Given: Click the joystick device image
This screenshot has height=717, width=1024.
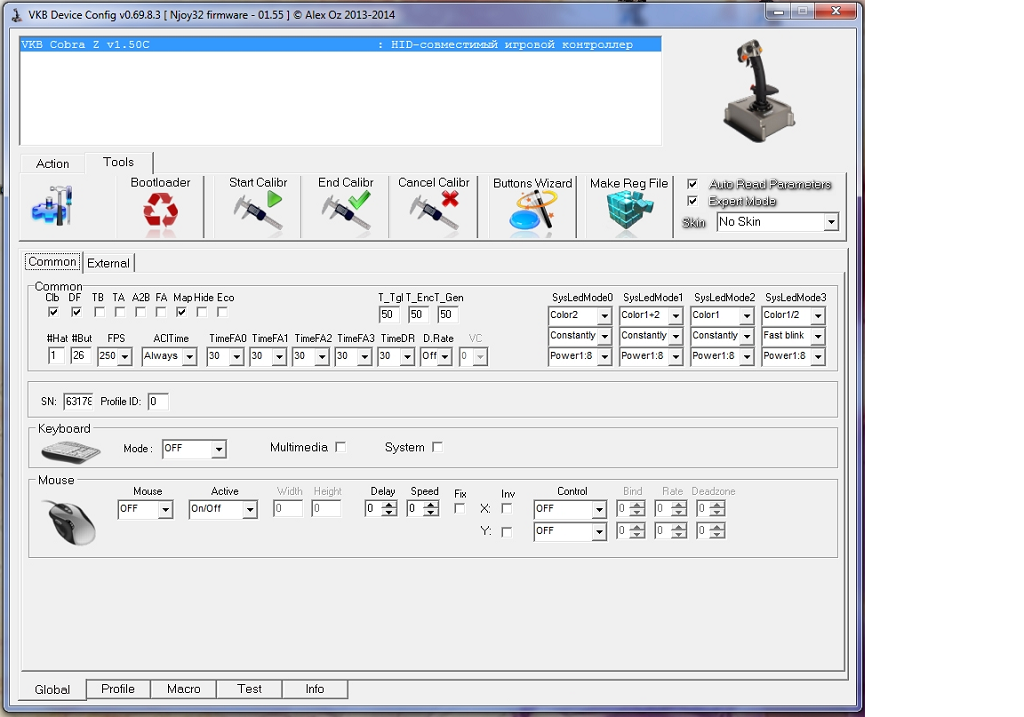Looking at the screenshot, I should pos(759,91).
